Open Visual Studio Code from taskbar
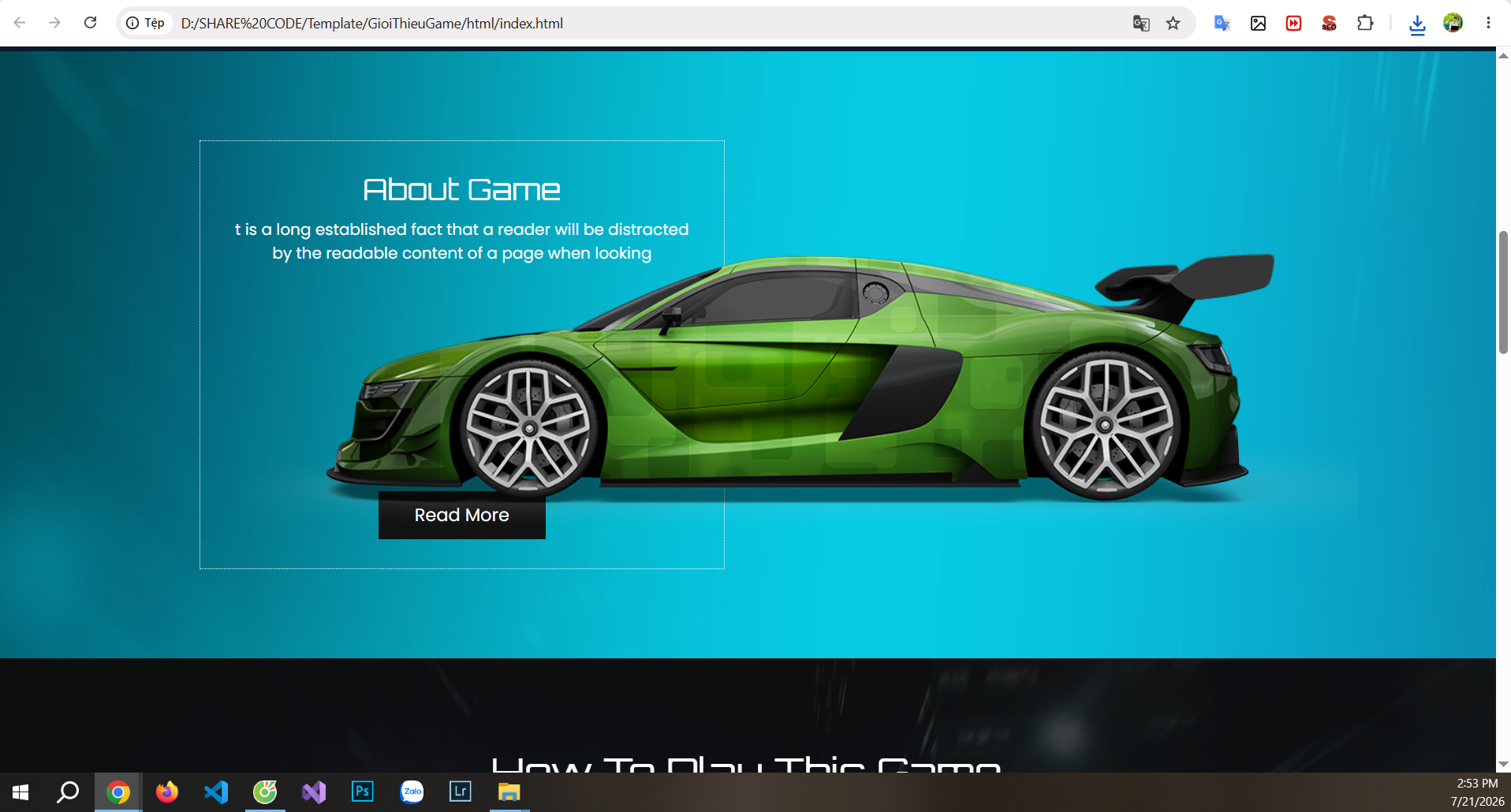The height and width of the screenshot is (812, 1511). click(x=215, y=792)
